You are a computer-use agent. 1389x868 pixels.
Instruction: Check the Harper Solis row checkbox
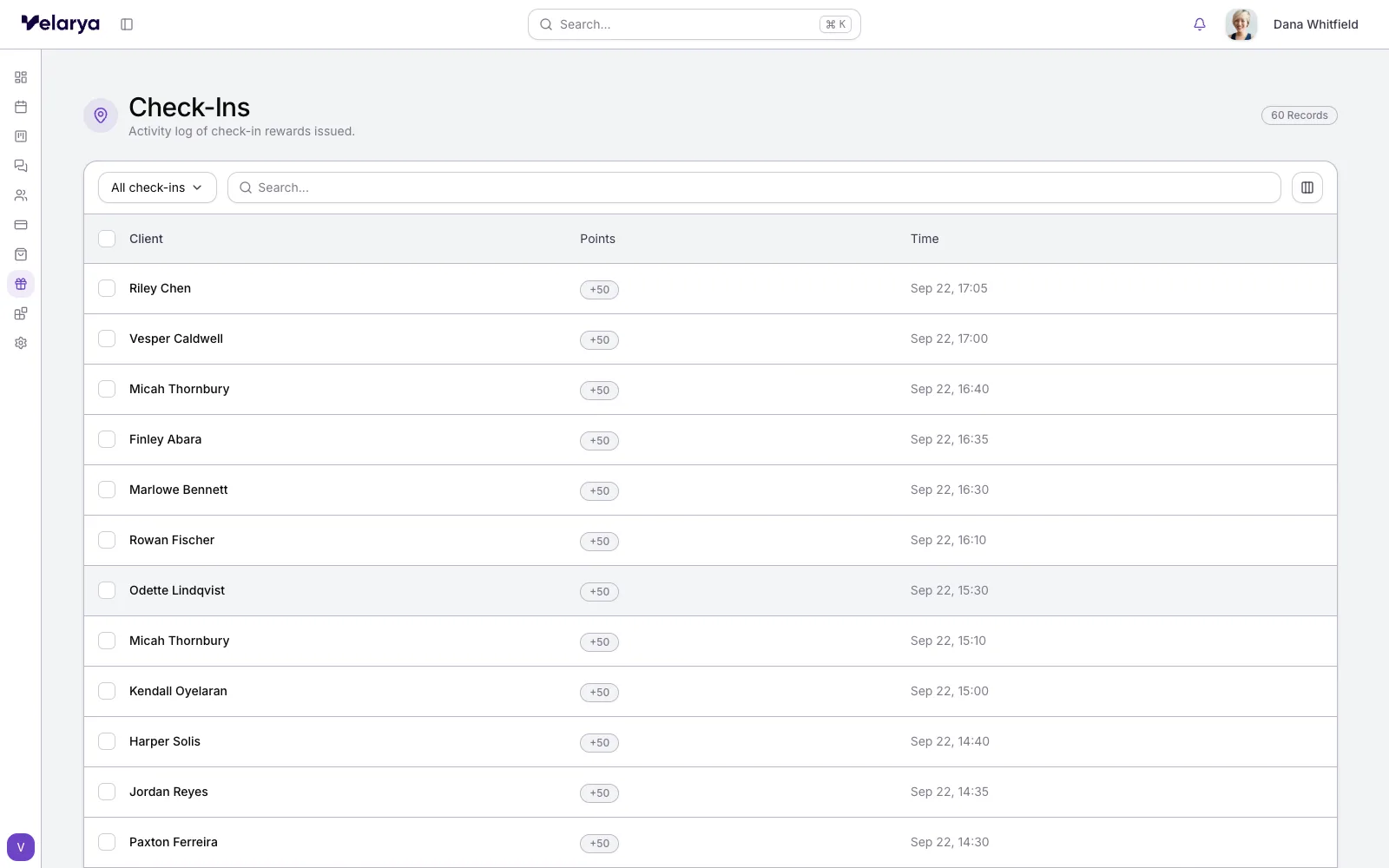pyautogui.click(x=107, y=741)
